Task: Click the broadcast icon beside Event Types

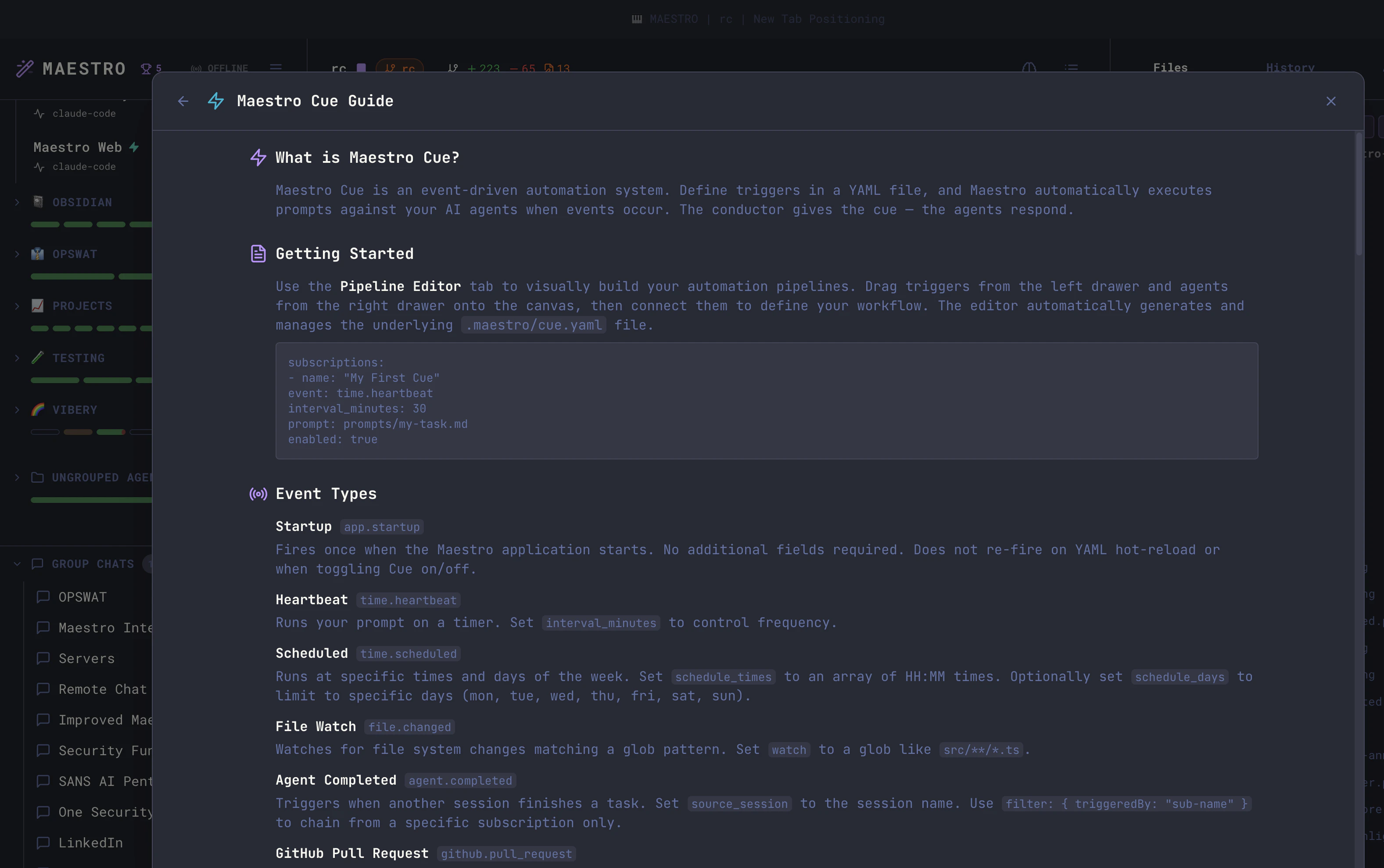Action: [258, 494]
